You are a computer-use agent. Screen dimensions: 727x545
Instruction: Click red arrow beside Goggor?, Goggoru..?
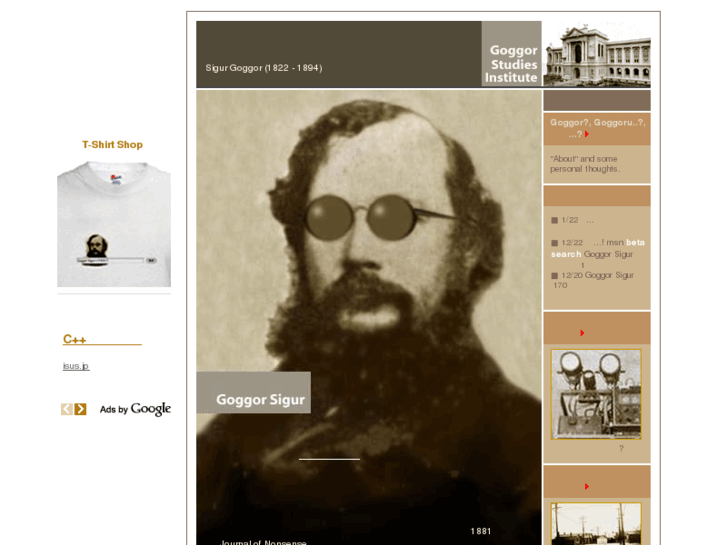pyautogui.click(x=587, y=134)
